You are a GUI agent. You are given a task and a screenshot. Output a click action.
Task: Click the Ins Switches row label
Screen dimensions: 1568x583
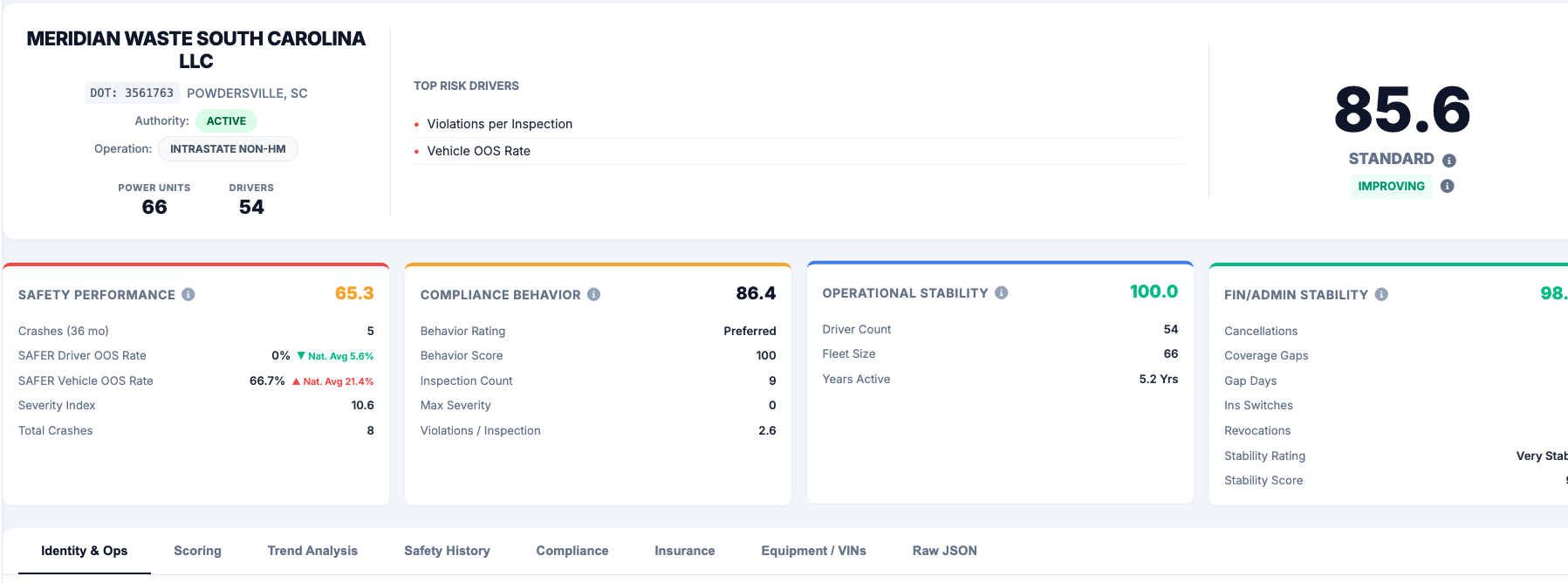1258,405
